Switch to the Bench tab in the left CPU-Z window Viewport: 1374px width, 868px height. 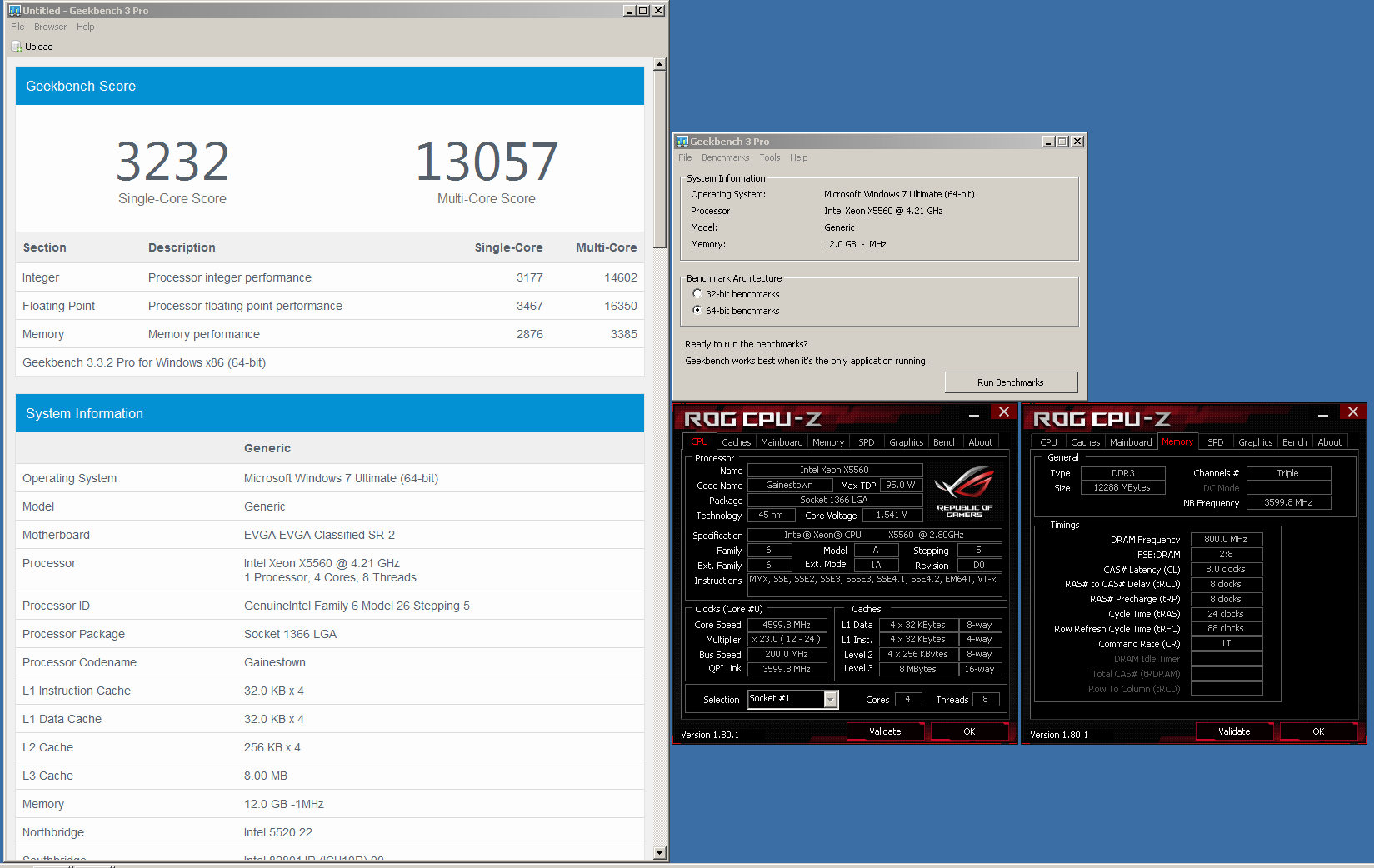pos(946,442)
